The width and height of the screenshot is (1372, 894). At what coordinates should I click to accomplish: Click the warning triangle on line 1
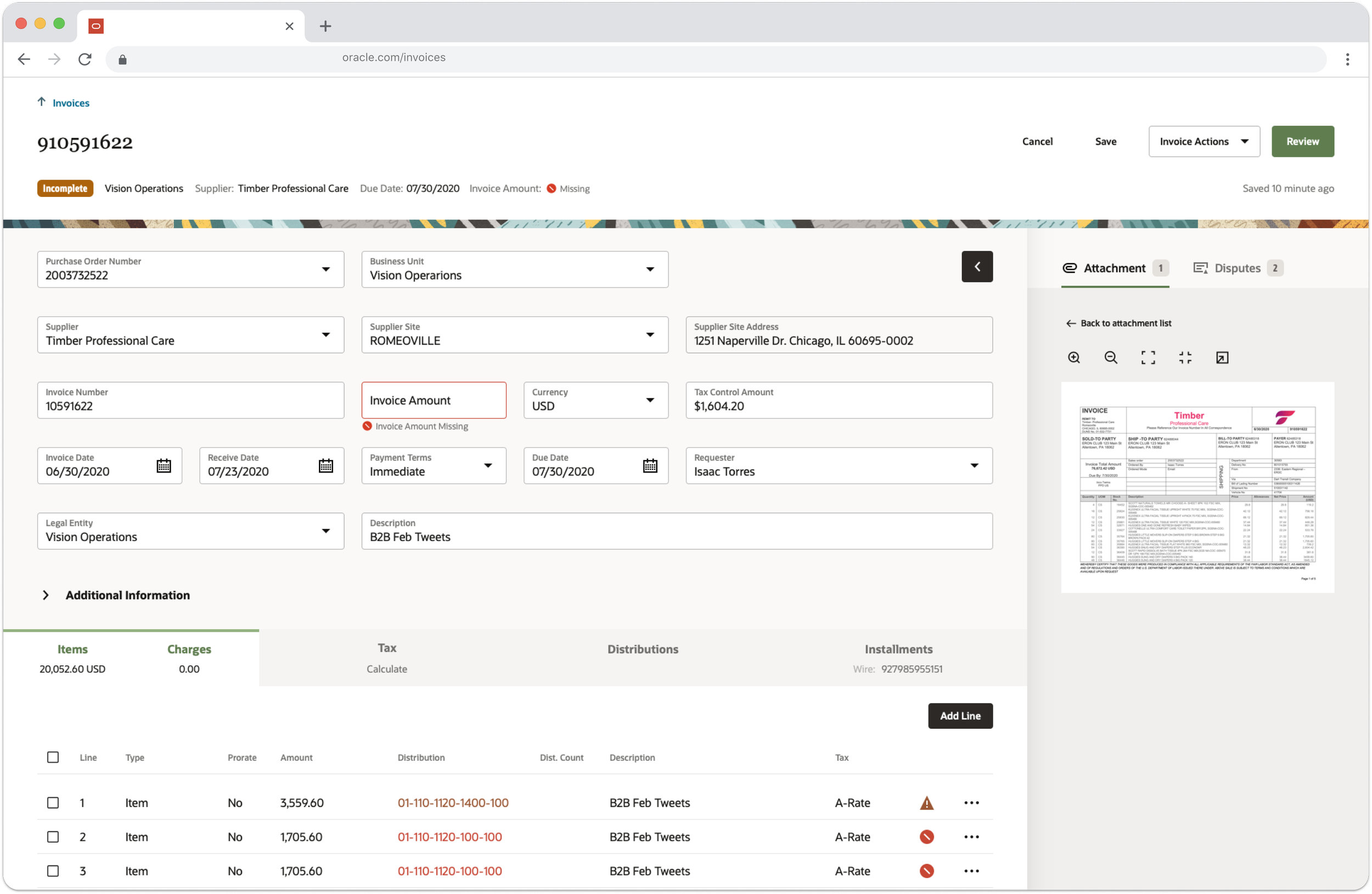pos(926,802)
